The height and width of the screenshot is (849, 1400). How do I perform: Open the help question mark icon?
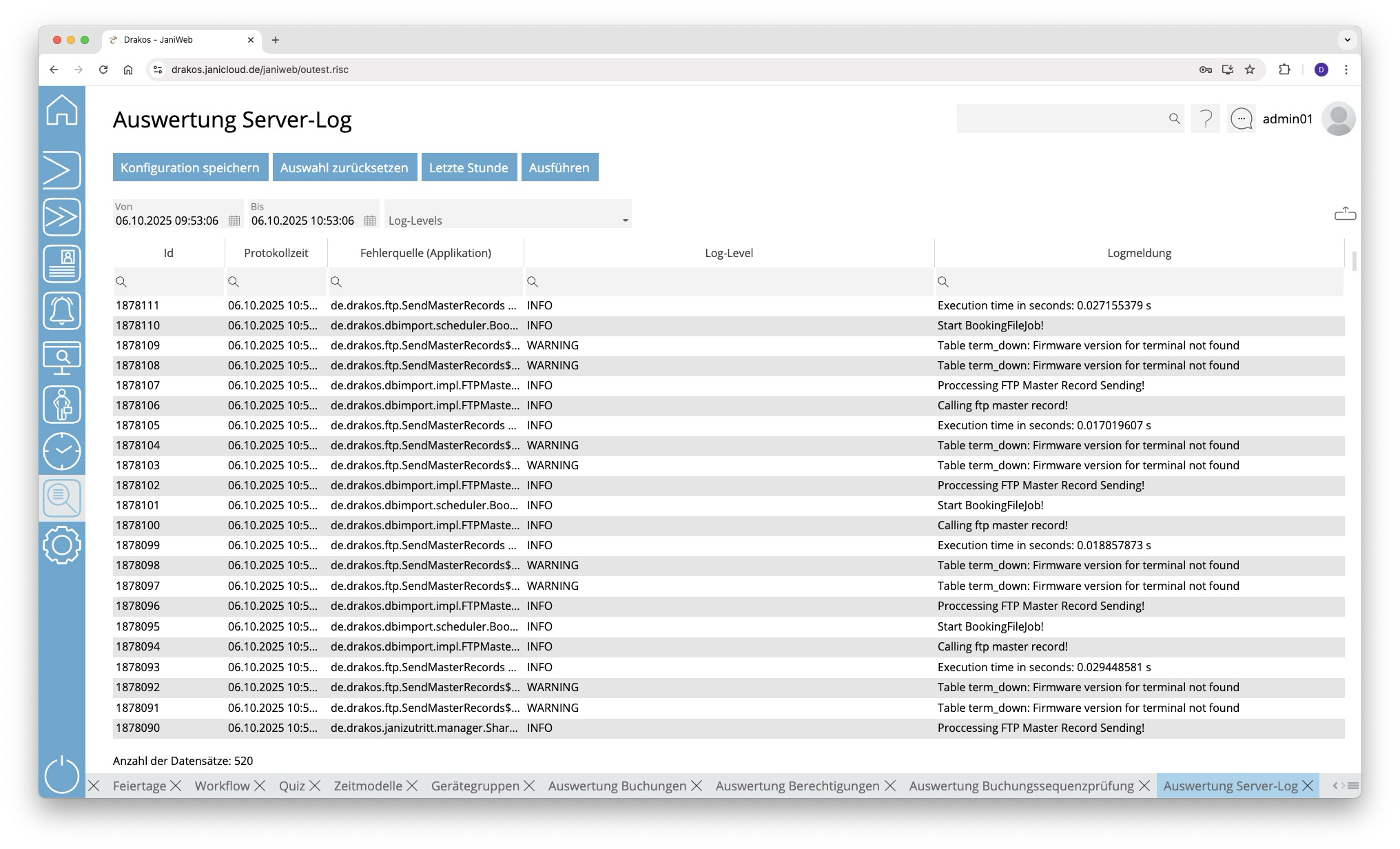coord(1205,119)
